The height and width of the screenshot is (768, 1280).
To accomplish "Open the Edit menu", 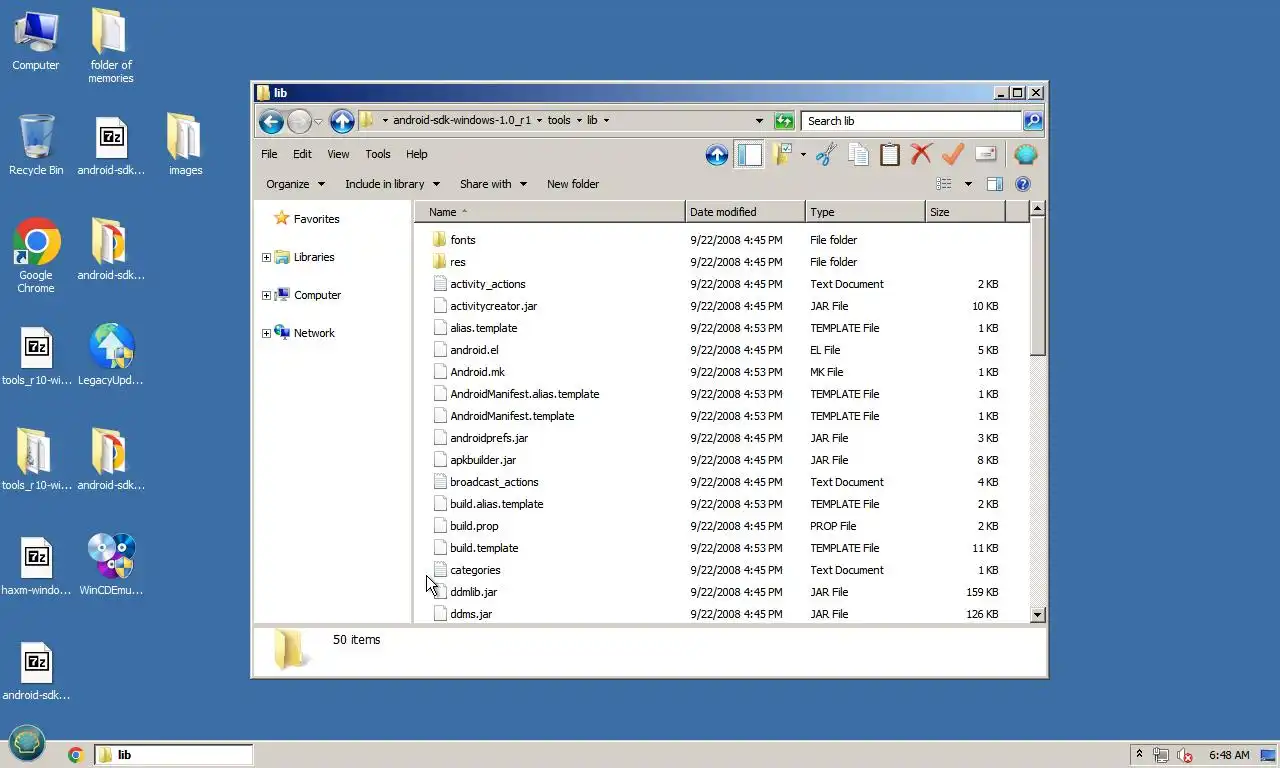I will (x=302, y=154).
